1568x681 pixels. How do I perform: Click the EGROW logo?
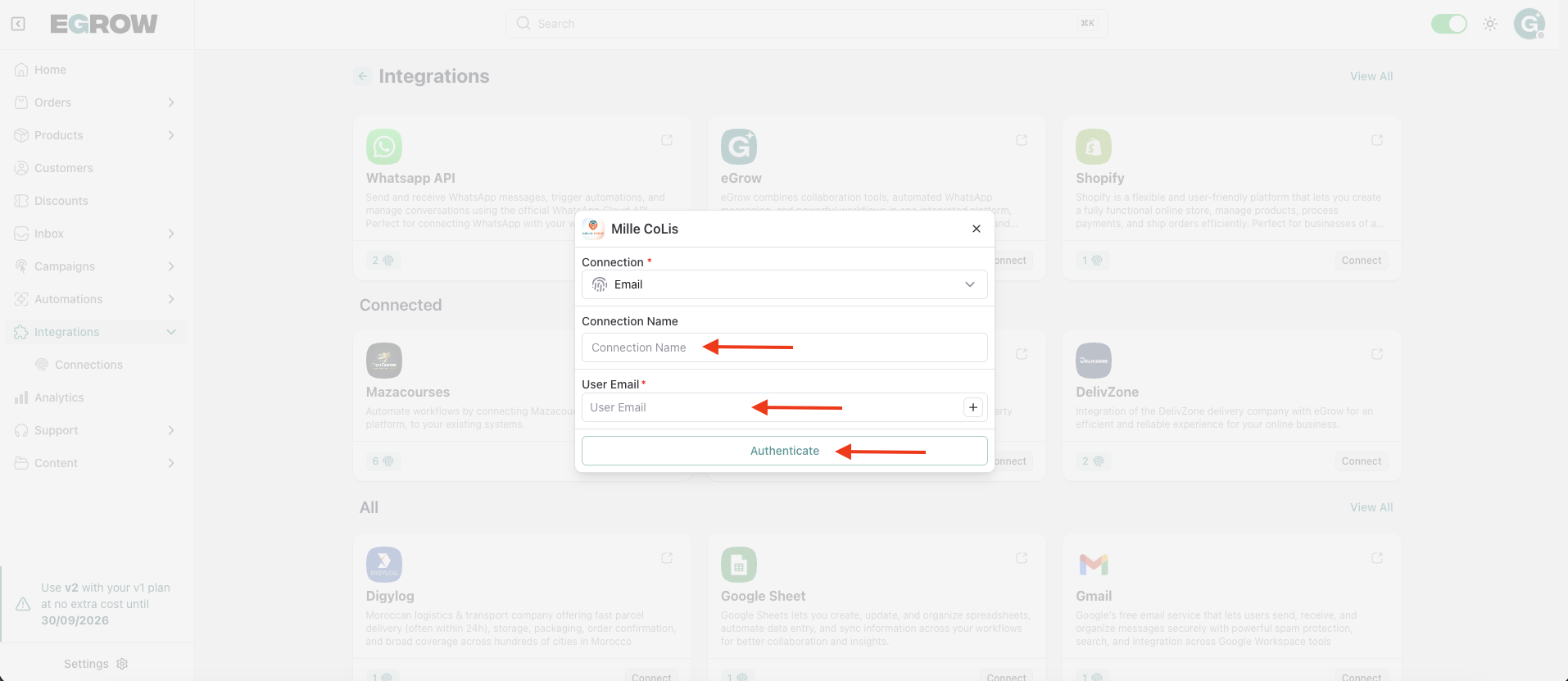click(103, 25)
